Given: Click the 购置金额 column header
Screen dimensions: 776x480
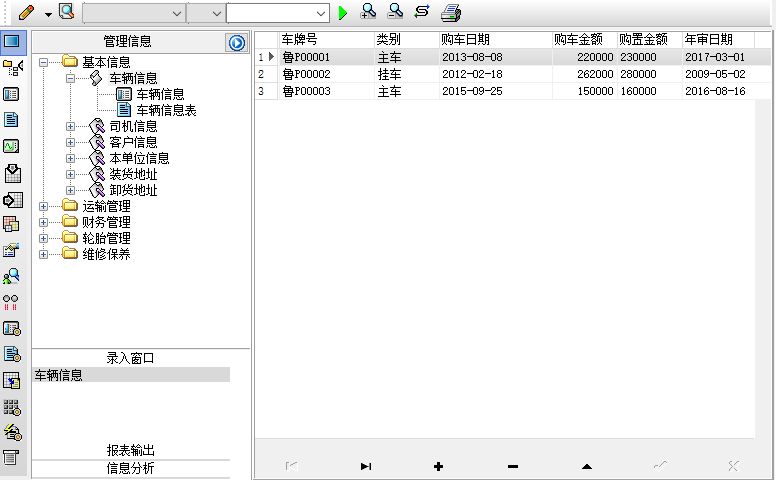Looking at the screenshot, I should (649, 40).
